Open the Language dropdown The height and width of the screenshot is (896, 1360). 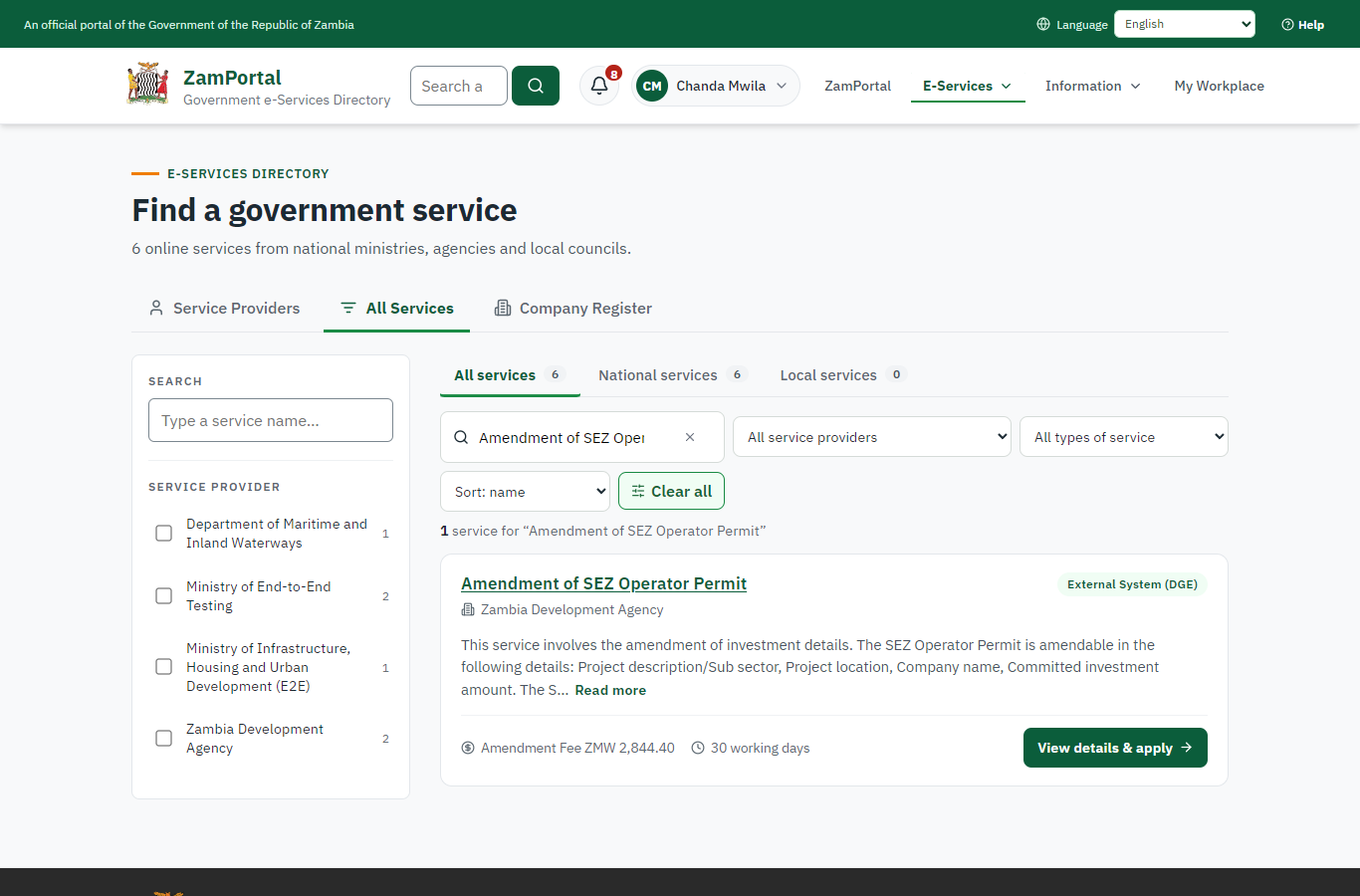point(1185,24)
